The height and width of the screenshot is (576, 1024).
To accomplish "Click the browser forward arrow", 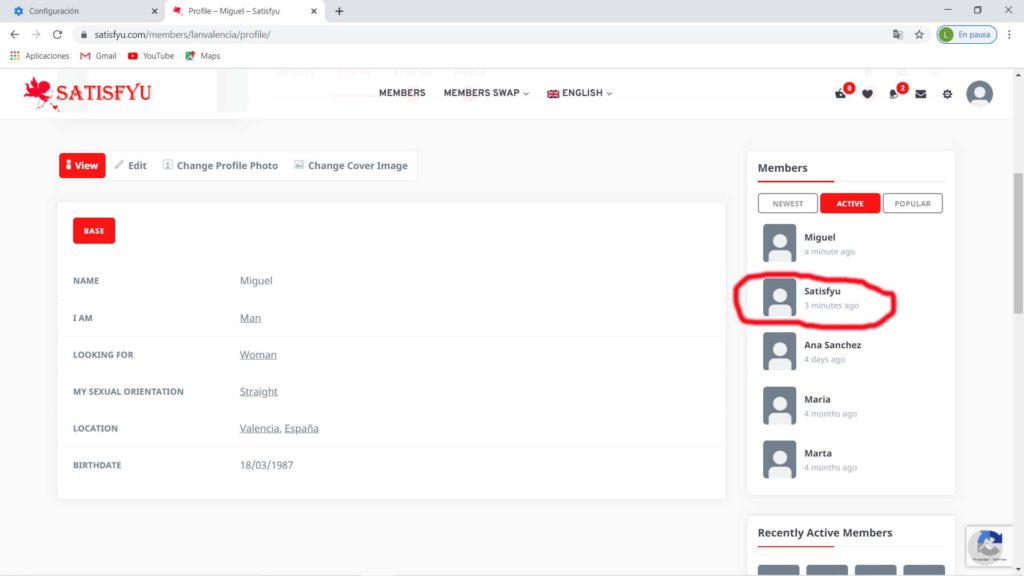I will click(x=36, y=34).
